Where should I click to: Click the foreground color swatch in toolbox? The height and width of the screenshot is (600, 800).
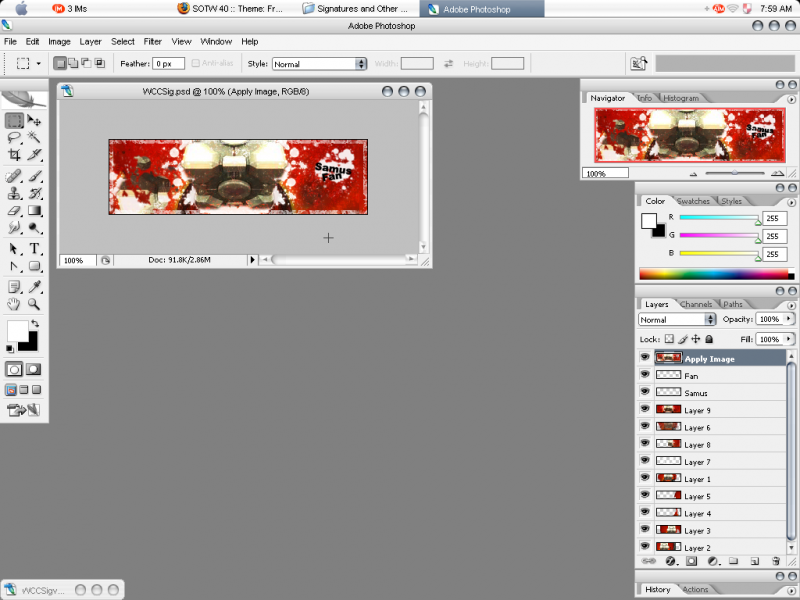(16, 330)
